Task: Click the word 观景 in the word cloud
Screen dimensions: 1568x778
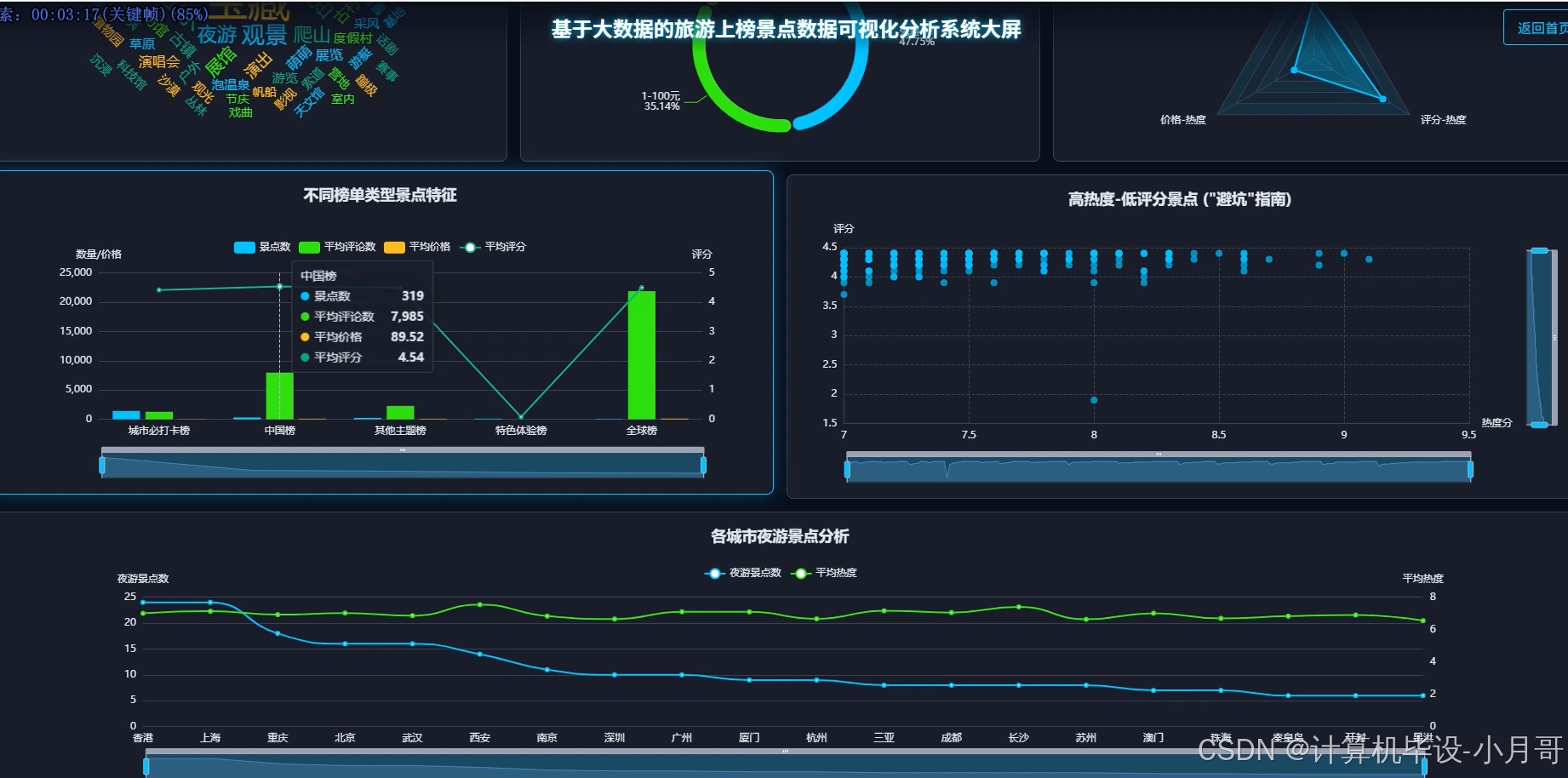Action: (x=264, y=35)
